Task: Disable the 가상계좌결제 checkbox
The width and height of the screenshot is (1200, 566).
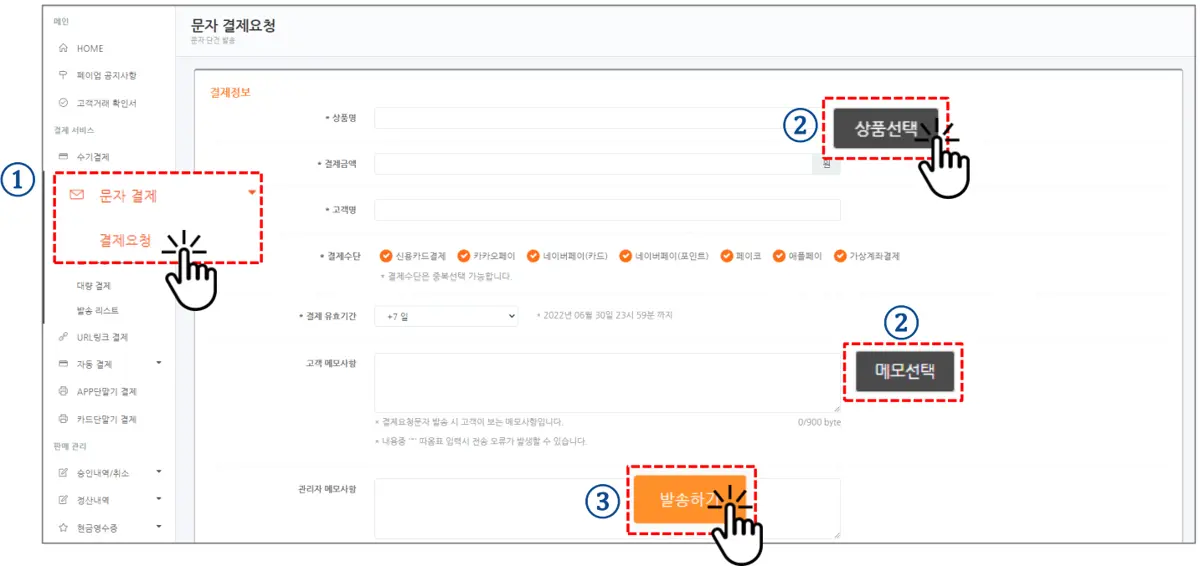Action: 838,256
